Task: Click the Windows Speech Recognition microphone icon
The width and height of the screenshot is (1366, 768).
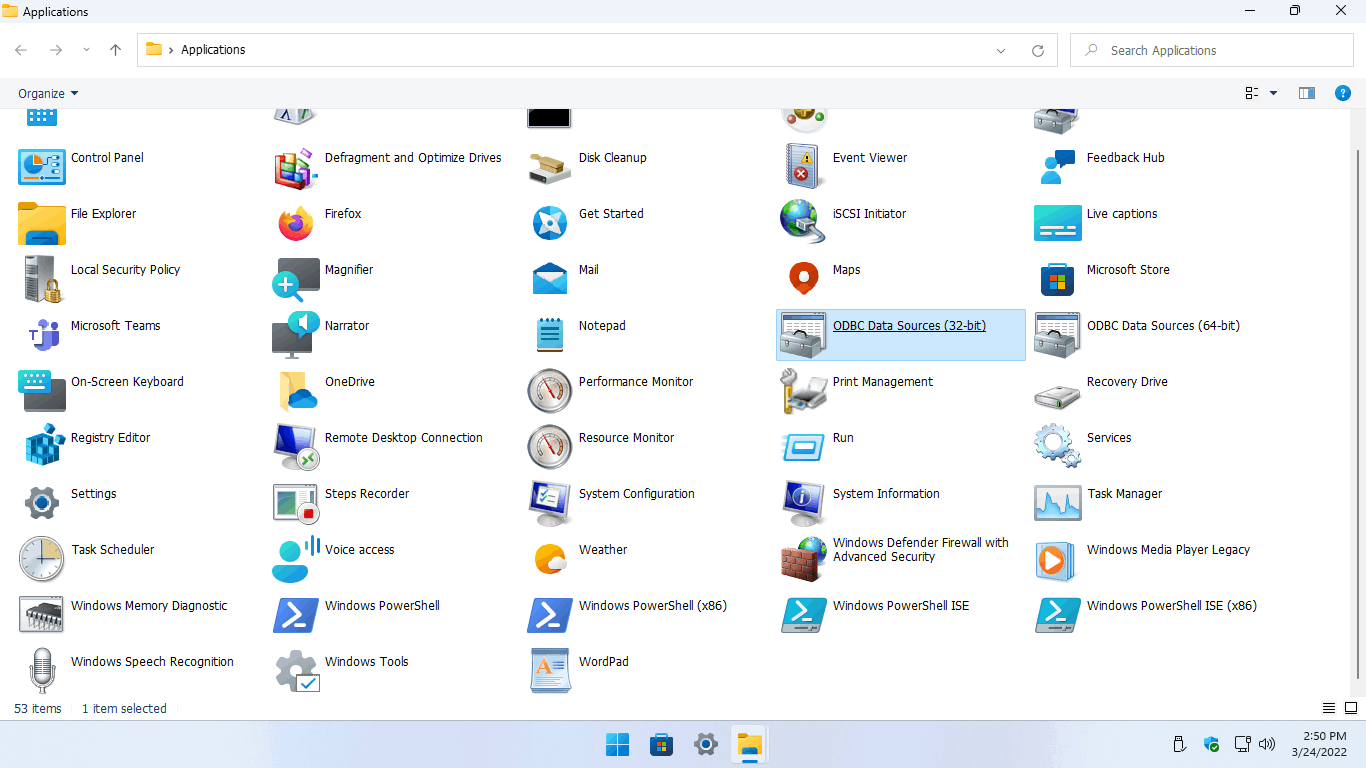Action: (x=42, y=671)
